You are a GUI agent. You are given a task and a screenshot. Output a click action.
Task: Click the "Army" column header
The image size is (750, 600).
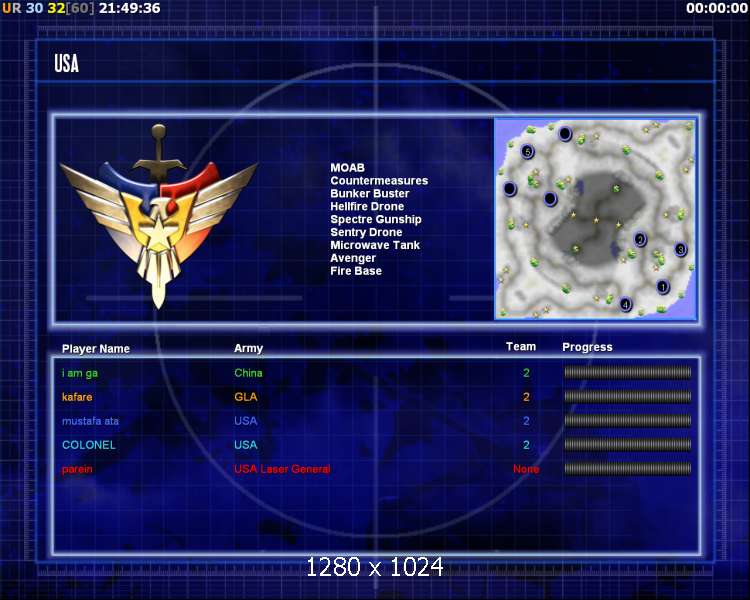click(x=248, y=349)
